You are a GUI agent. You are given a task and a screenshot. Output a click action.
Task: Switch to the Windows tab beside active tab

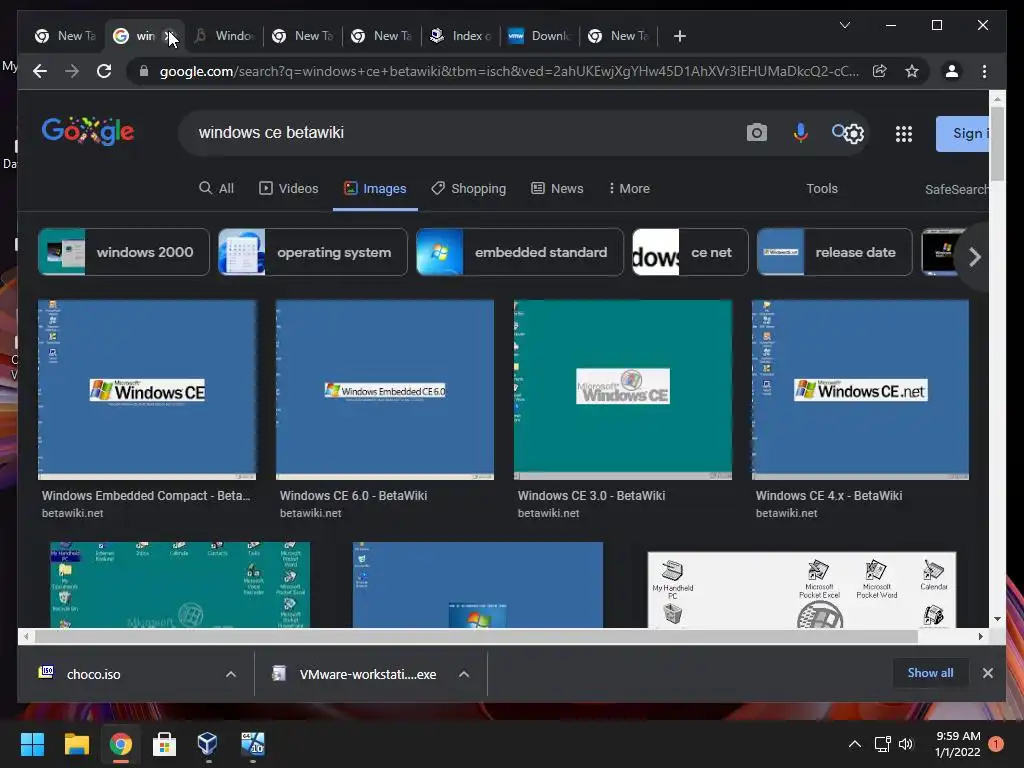click(224, 36)
